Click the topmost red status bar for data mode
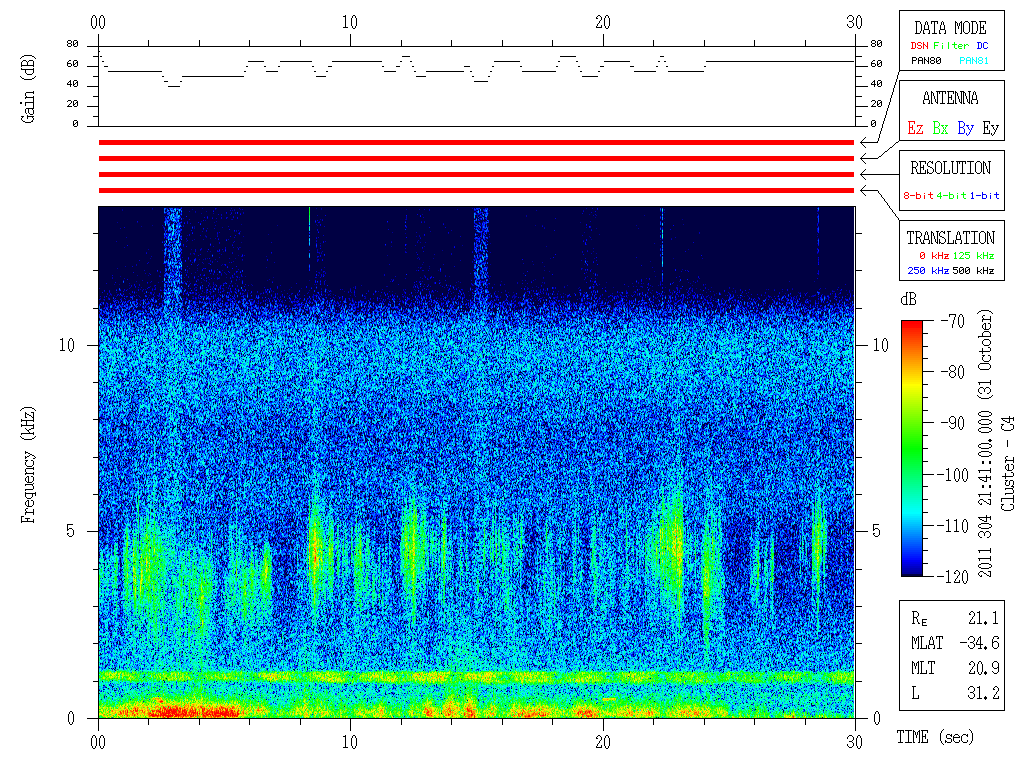Image resolution: width=1024 pixels, height=768 pixels. [476, 142]
